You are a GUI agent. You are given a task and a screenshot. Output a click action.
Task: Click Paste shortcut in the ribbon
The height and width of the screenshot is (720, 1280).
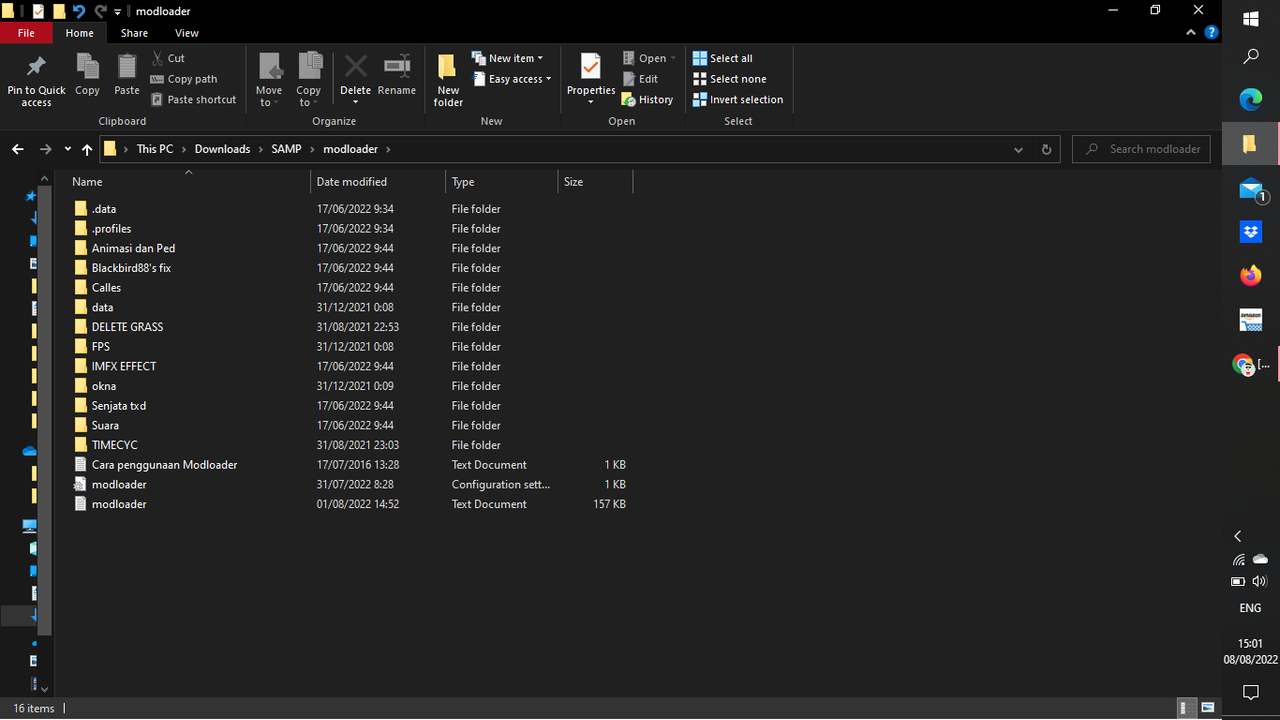click(x=194, y=100)
